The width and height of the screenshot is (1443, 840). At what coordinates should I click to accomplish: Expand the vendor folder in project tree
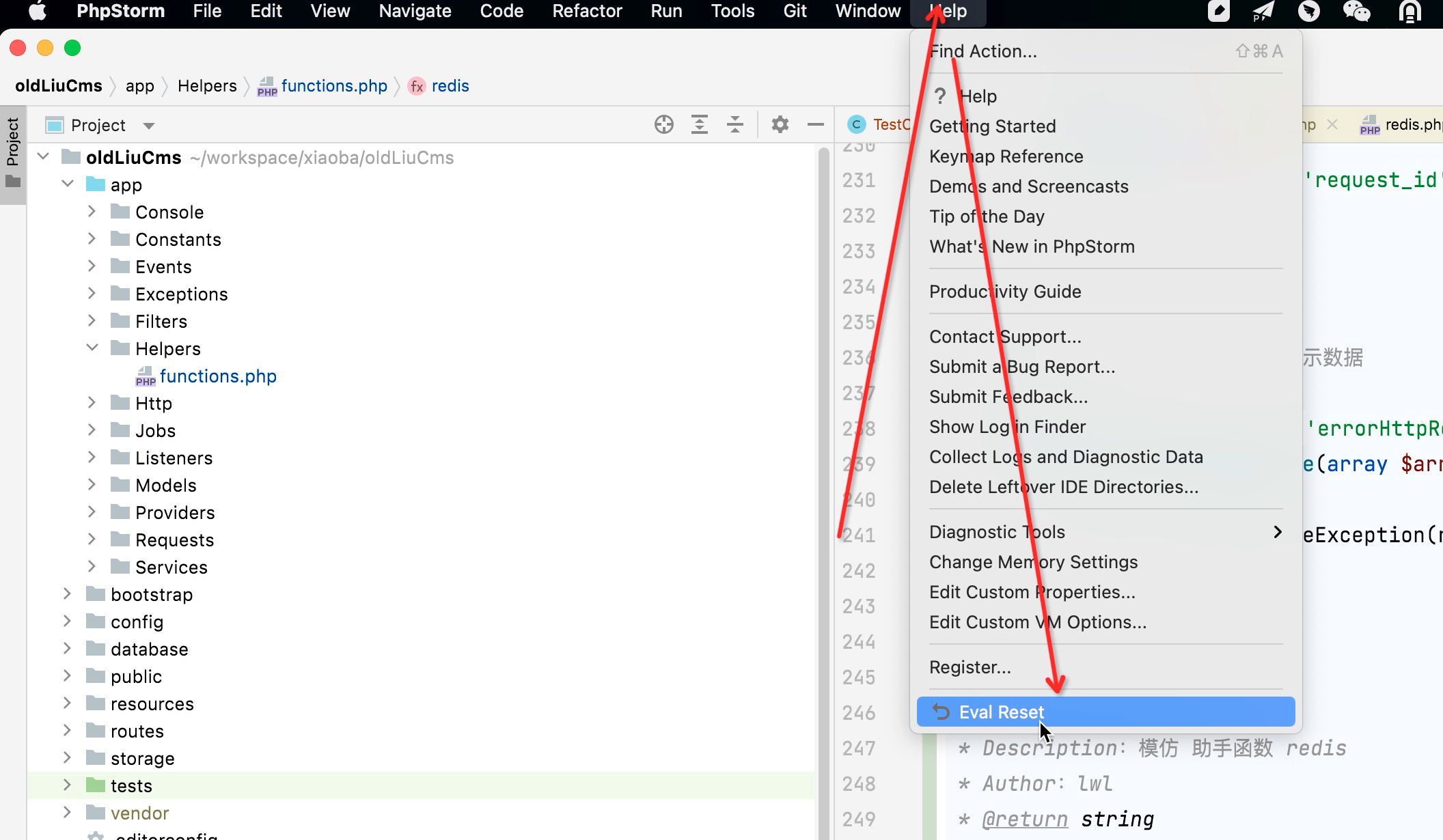coord(65,813)
